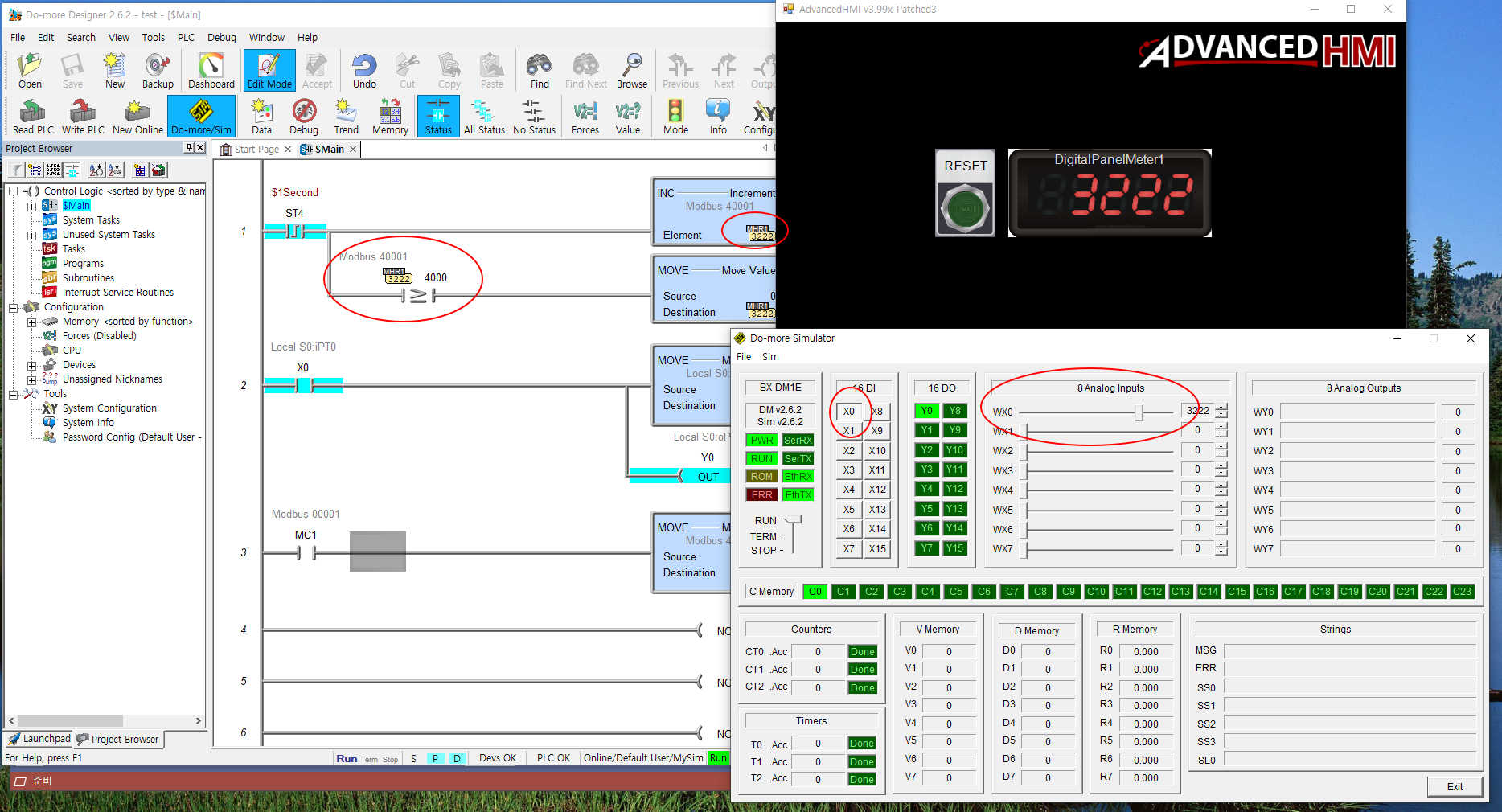Open the Trend view icon
The width and height of the screenshot is (1502, 812).
pos(347,117)
